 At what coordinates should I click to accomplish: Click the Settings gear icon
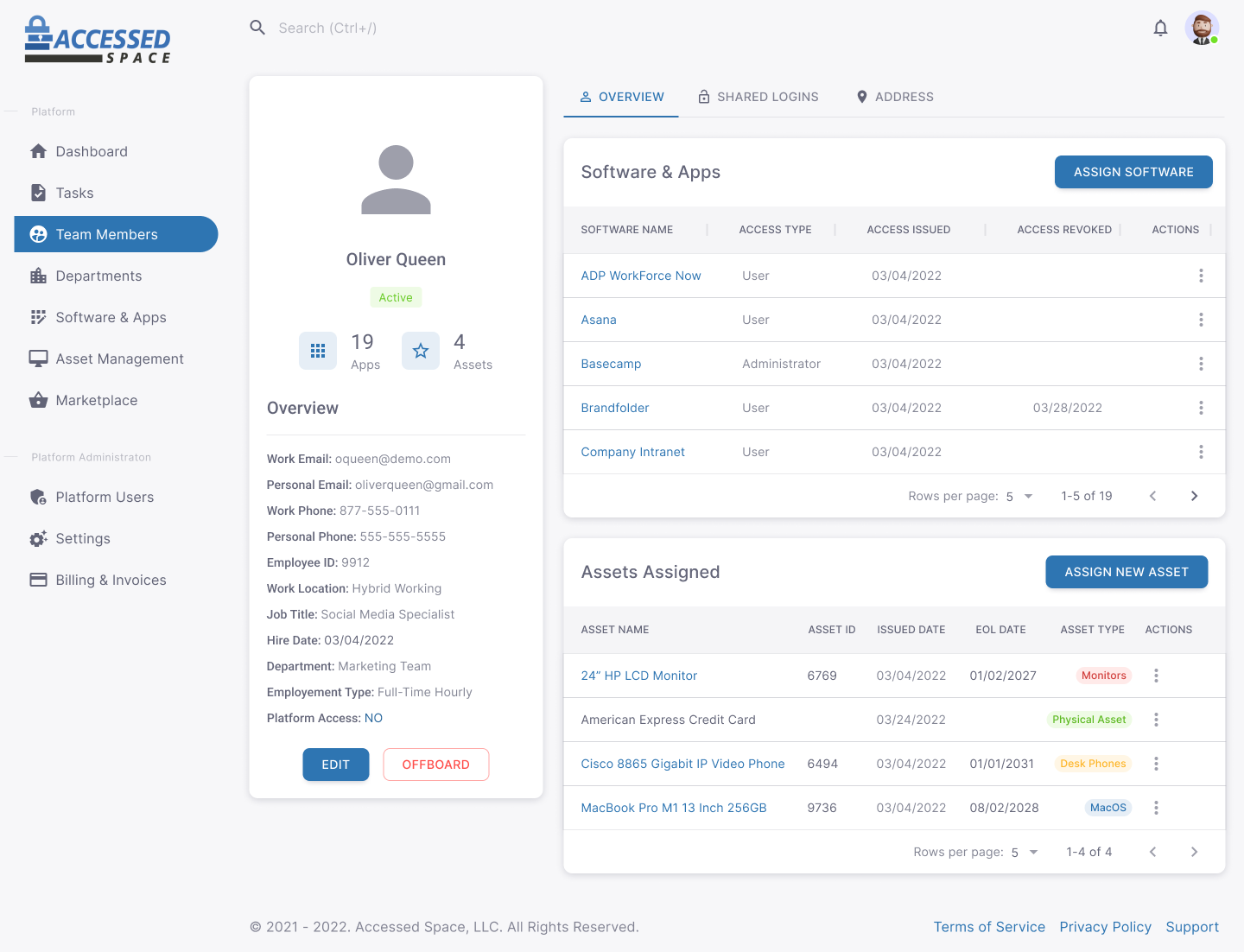tap(38, 538)
